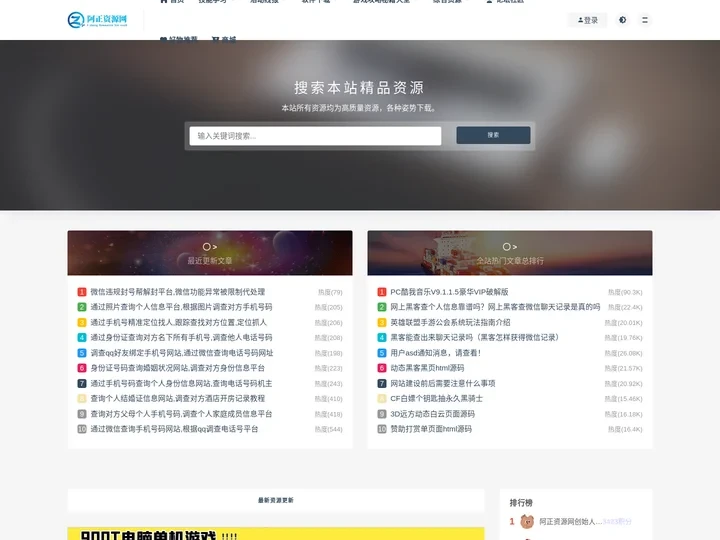Open article 调查qq好友绑定手机号网站

coord(182,353)
